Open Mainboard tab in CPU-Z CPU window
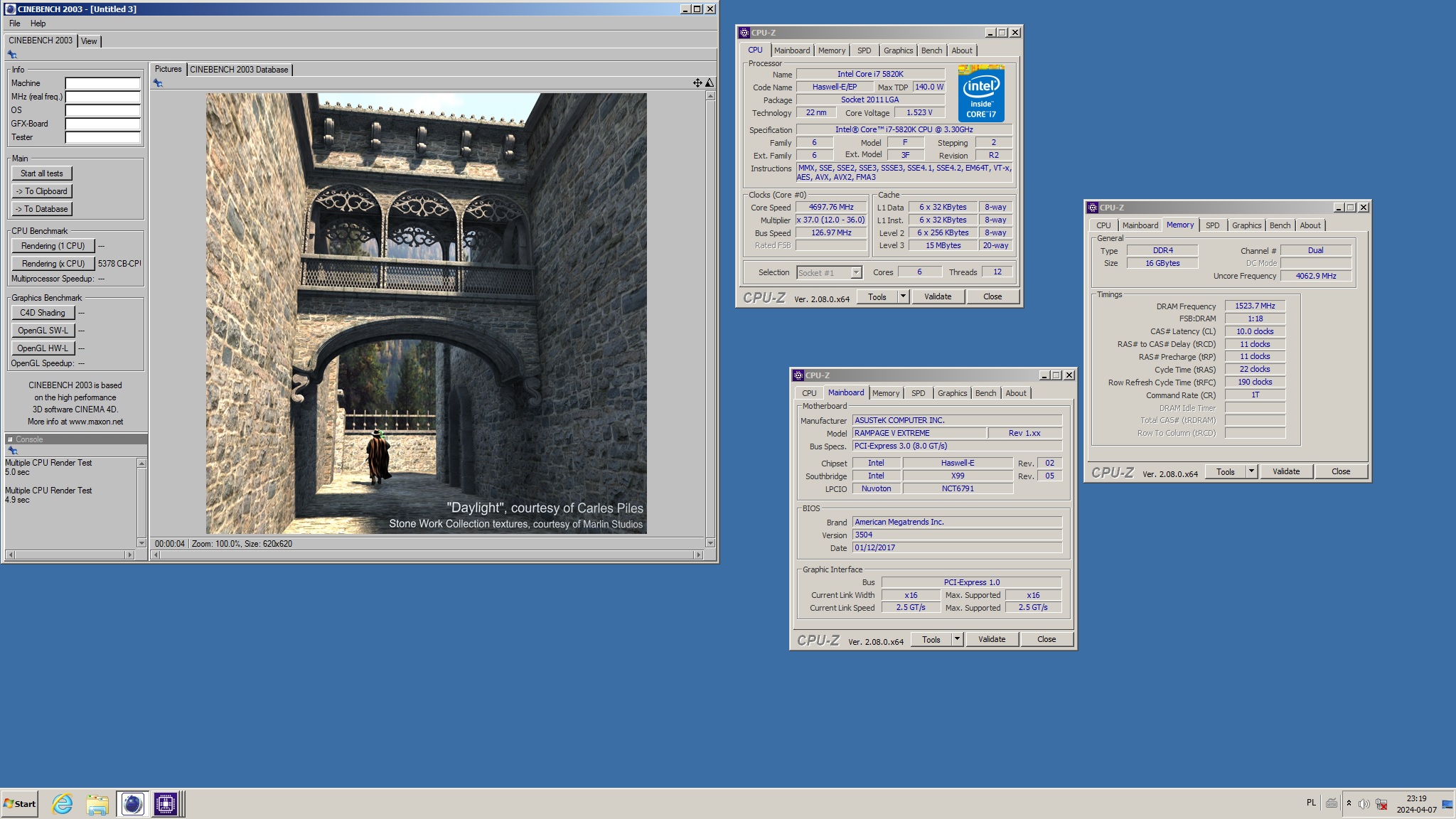1456x819 pixels. click(792, 50)
